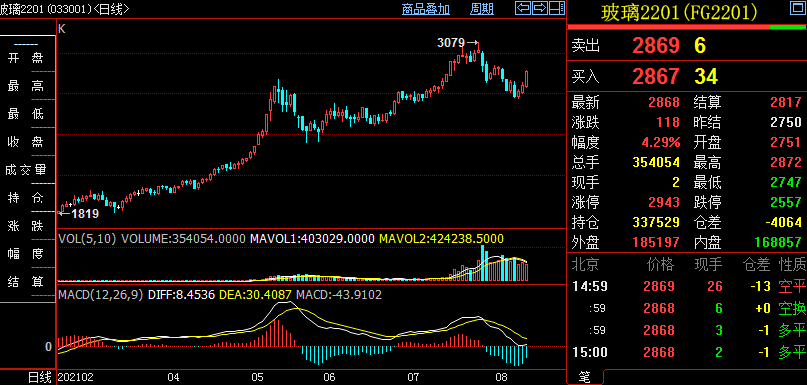Open the 周期 period link
This screenshot has width=807, height=385.
482,9
